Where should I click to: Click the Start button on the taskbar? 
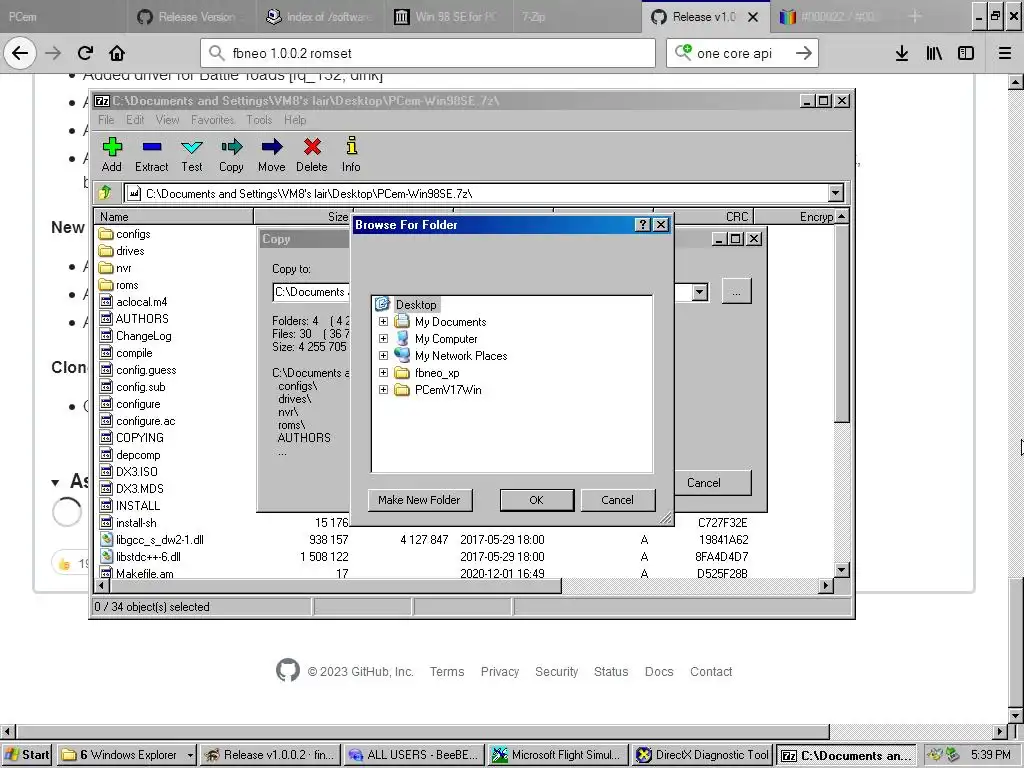27,755
